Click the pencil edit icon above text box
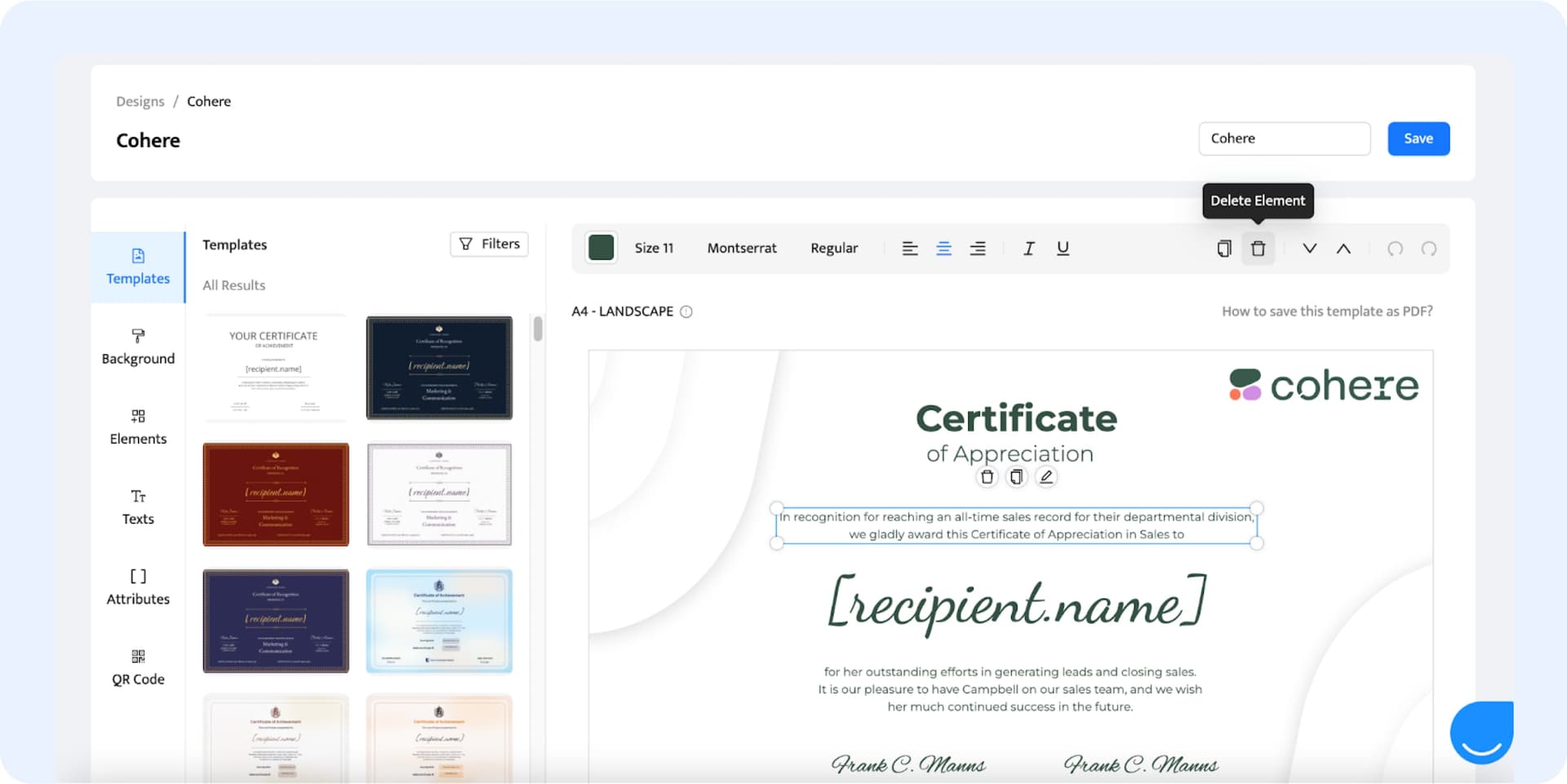The width and height of the screenshot is (1567, 784). click(1045, 477)
